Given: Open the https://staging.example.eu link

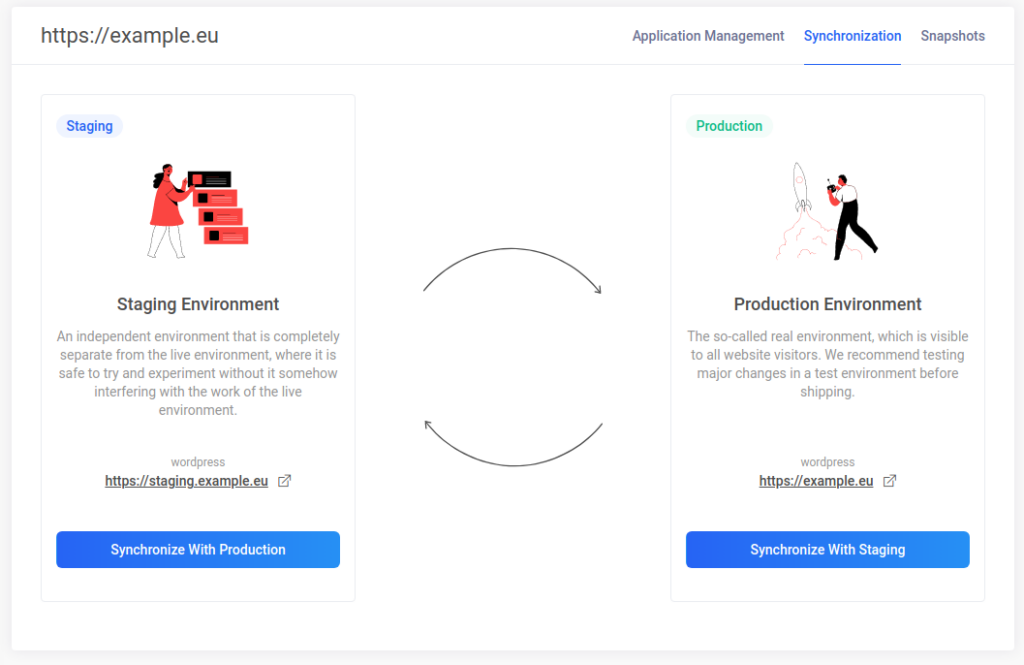Looking at the screenshot, I should tap(186, 481).
